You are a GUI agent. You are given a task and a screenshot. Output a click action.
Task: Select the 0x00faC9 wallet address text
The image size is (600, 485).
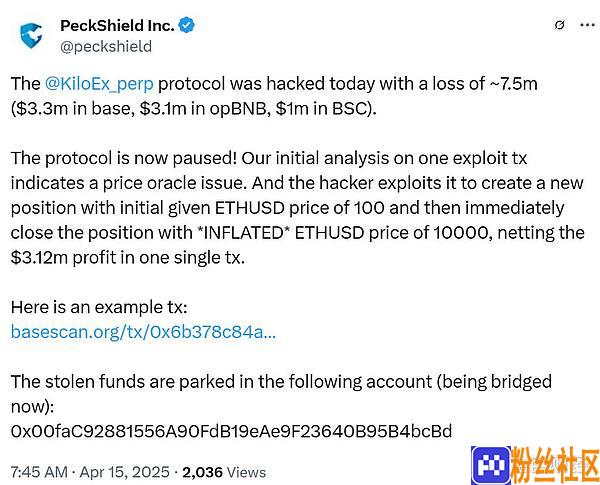(231, 431)
